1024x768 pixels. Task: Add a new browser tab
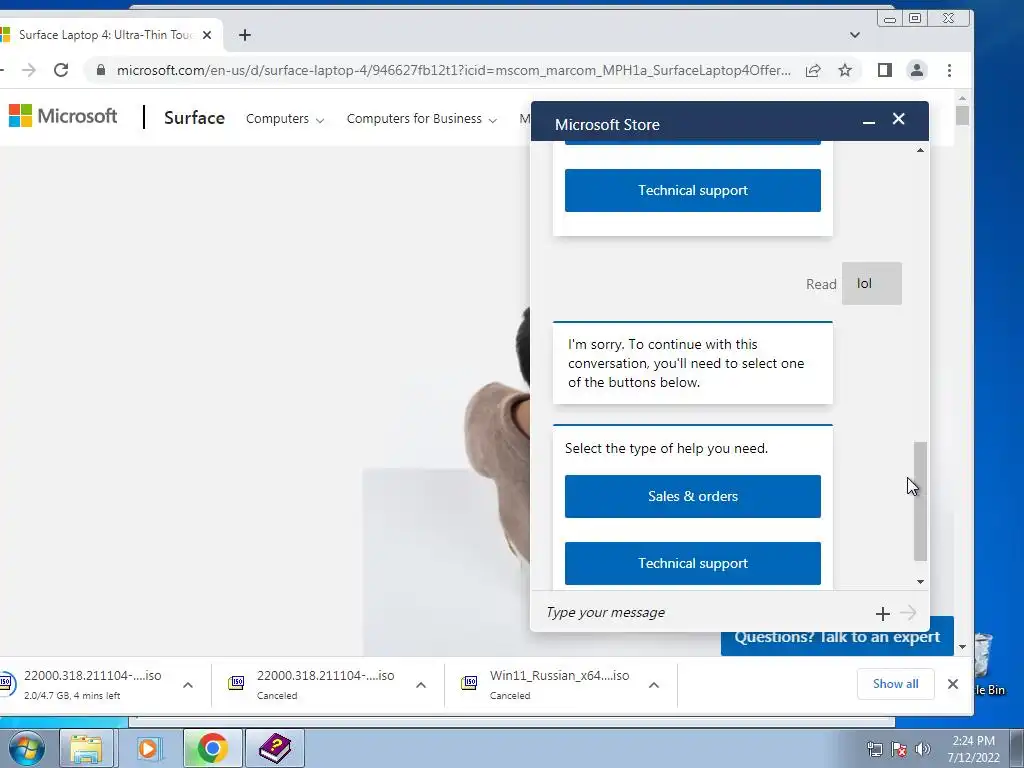(x=245, y=35)
